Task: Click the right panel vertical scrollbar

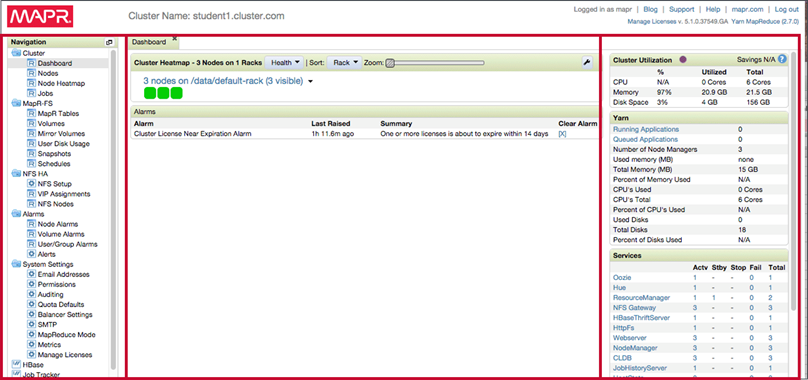Action: 794,180
